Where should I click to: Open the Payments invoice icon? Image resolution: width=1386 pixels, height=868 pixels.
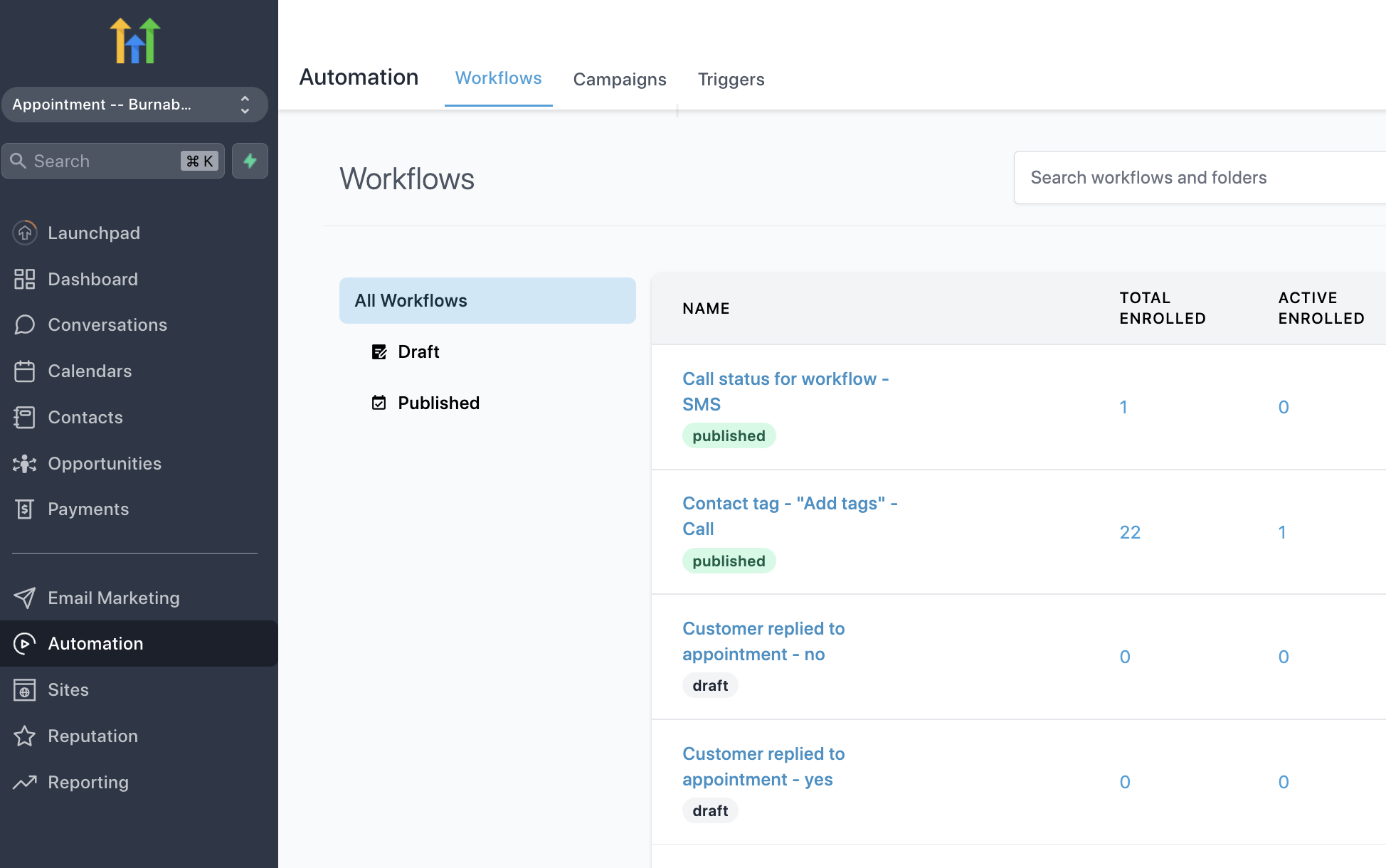(25, 509)
